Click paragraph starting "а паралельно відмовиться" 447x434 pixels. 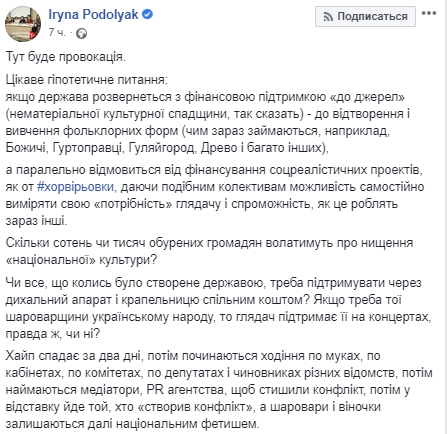[x=215, y=195]
